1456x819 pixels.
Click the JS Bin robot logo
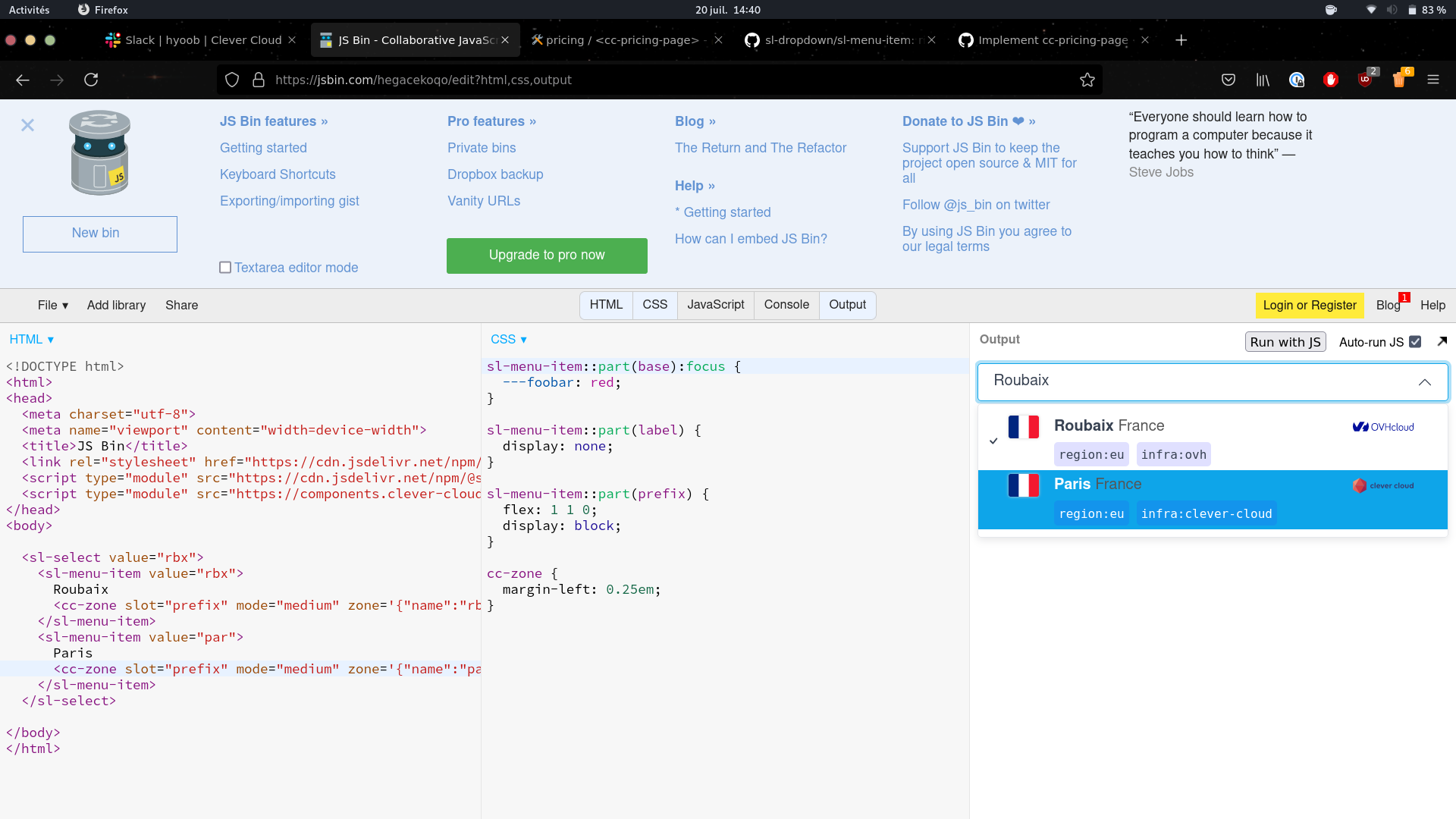[x=99, y=153]
